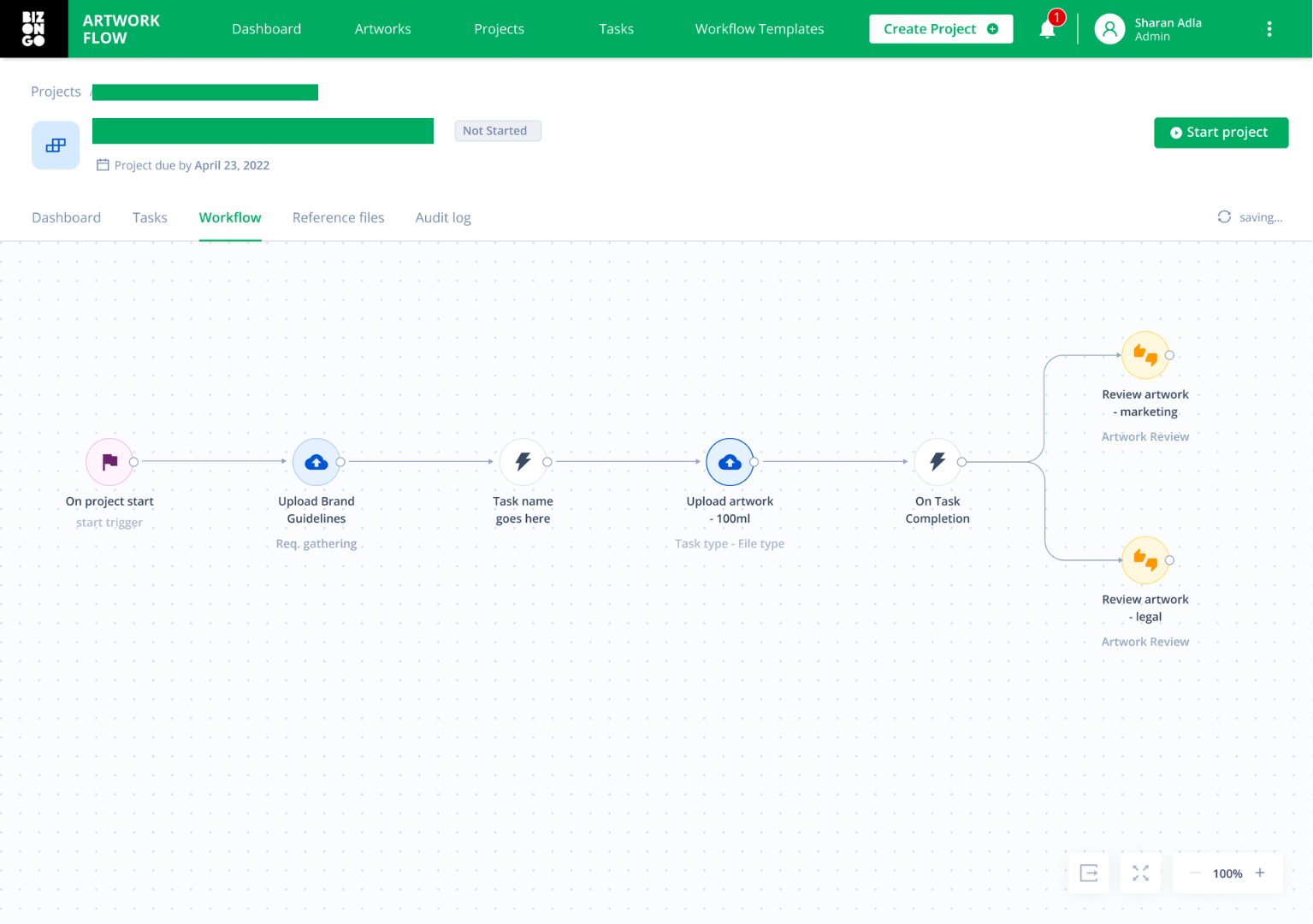Click the Task name goes here action node
Screen dimensions: 1313x924
[x=523, y=461]
